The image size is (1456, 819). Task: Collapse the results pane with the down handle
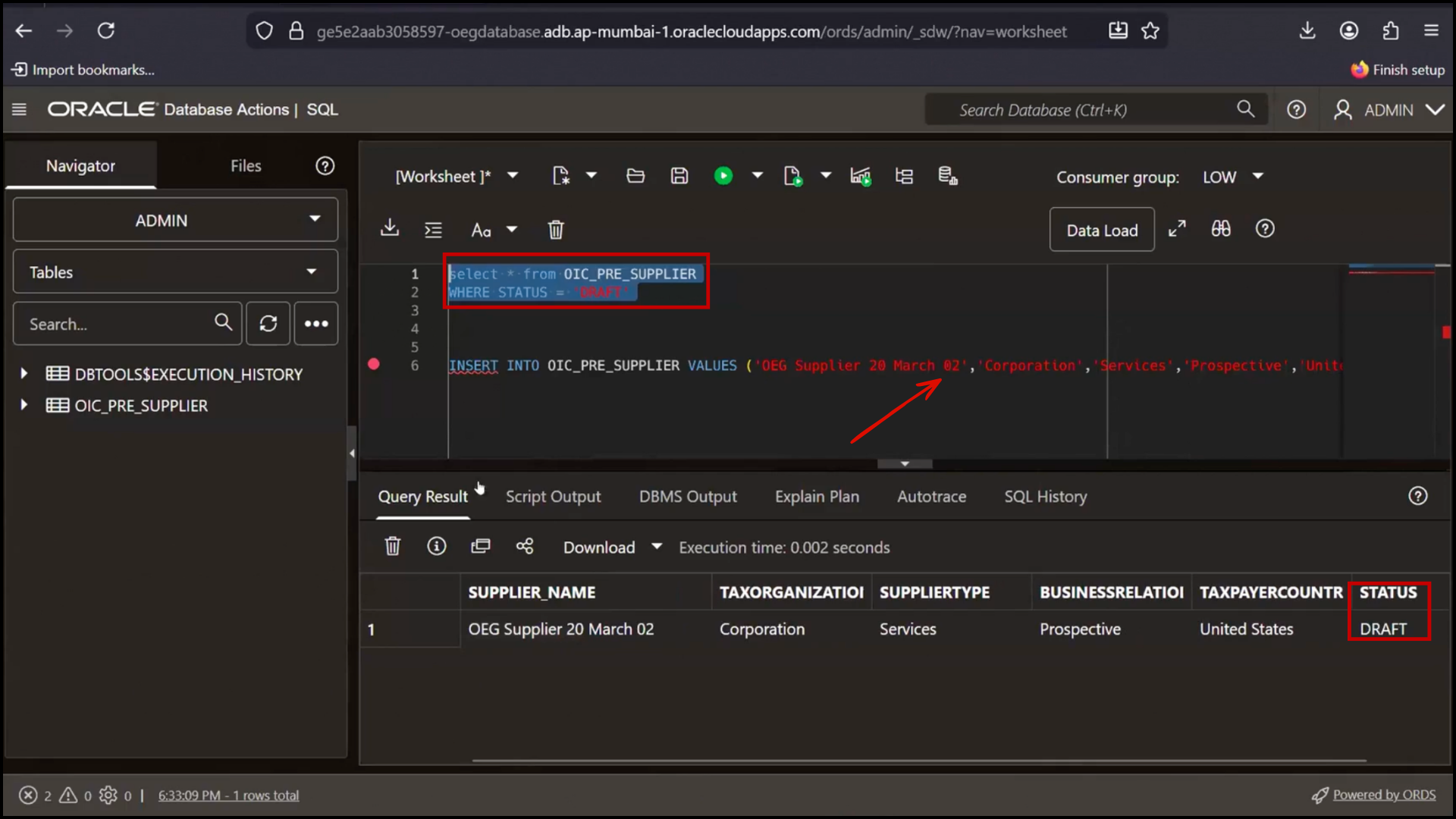click(x=905, y=463)
